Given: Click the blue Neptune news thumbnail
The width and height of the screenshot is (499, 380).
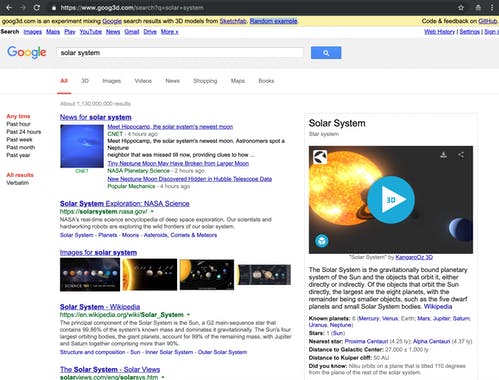Looking at the screenshot, I should tap(82, 146).
